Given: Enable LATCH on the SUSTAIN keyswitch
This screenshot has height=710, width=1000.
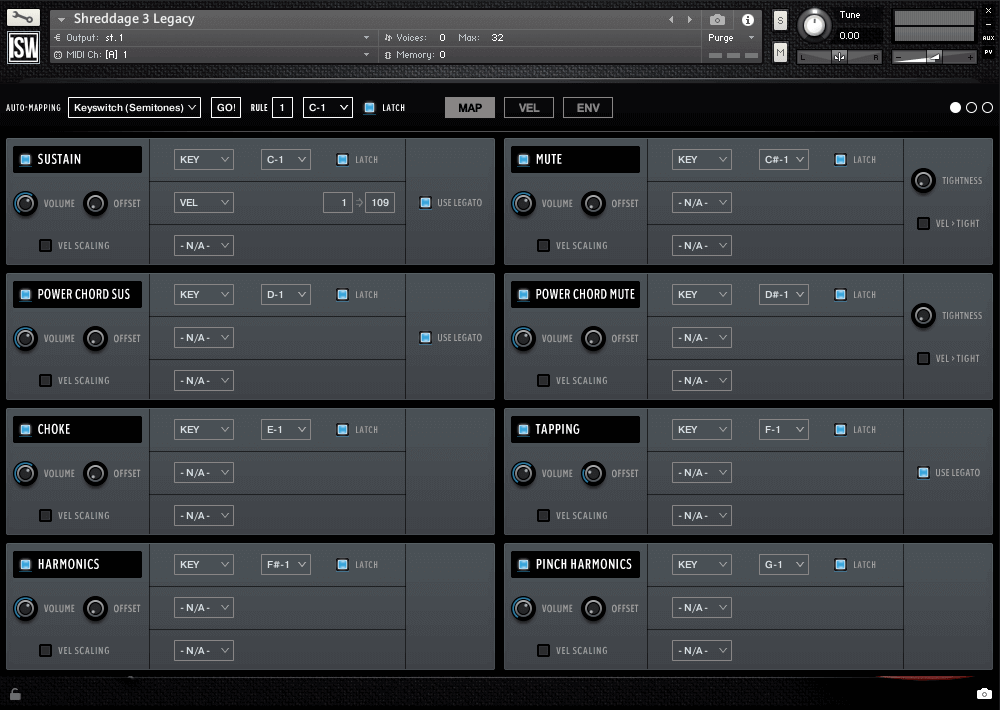Looking at the screenshot, I should (x=340, y=158).
